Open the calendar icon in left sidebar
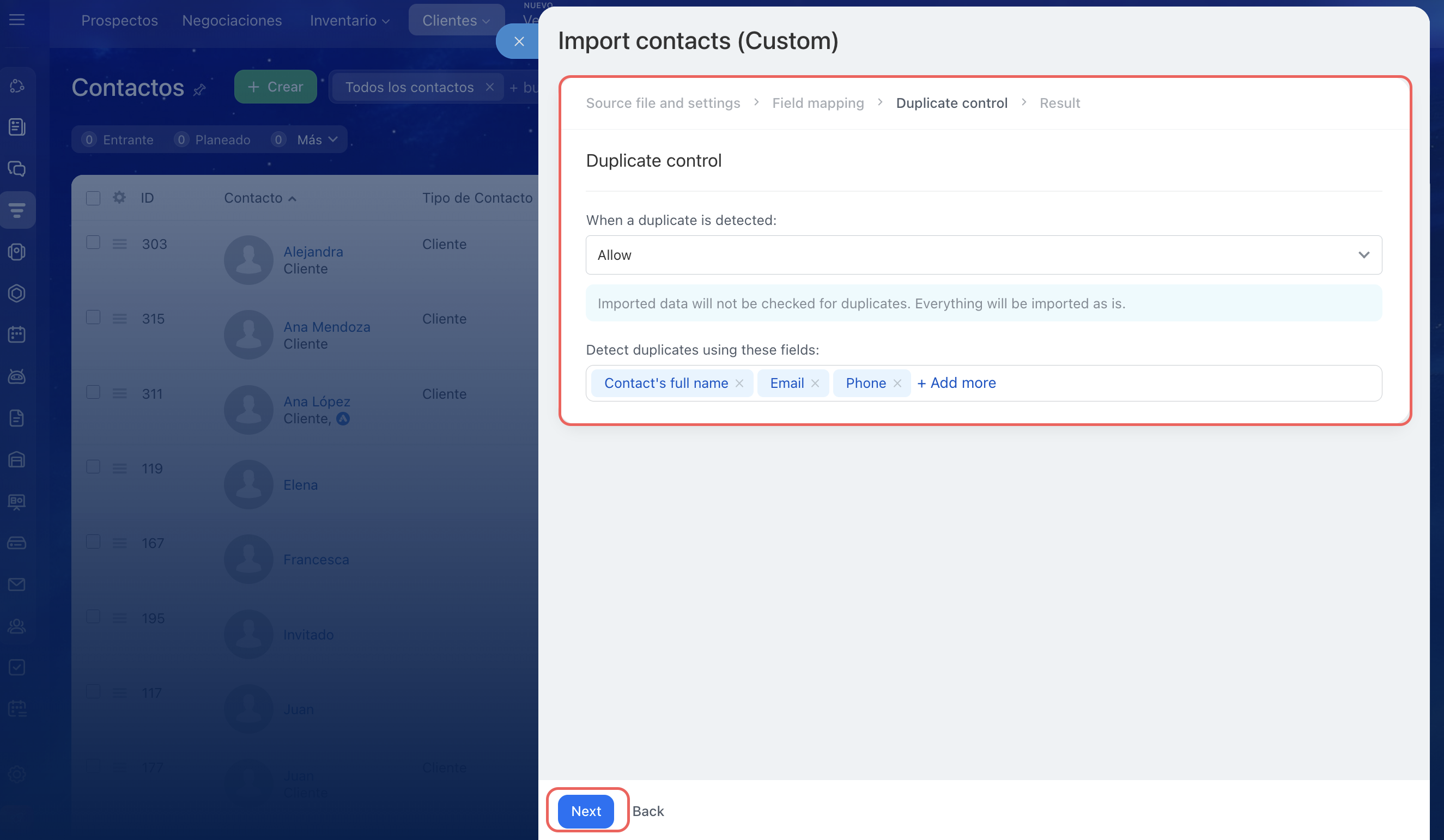1444x840 pixels. point(17,334)
